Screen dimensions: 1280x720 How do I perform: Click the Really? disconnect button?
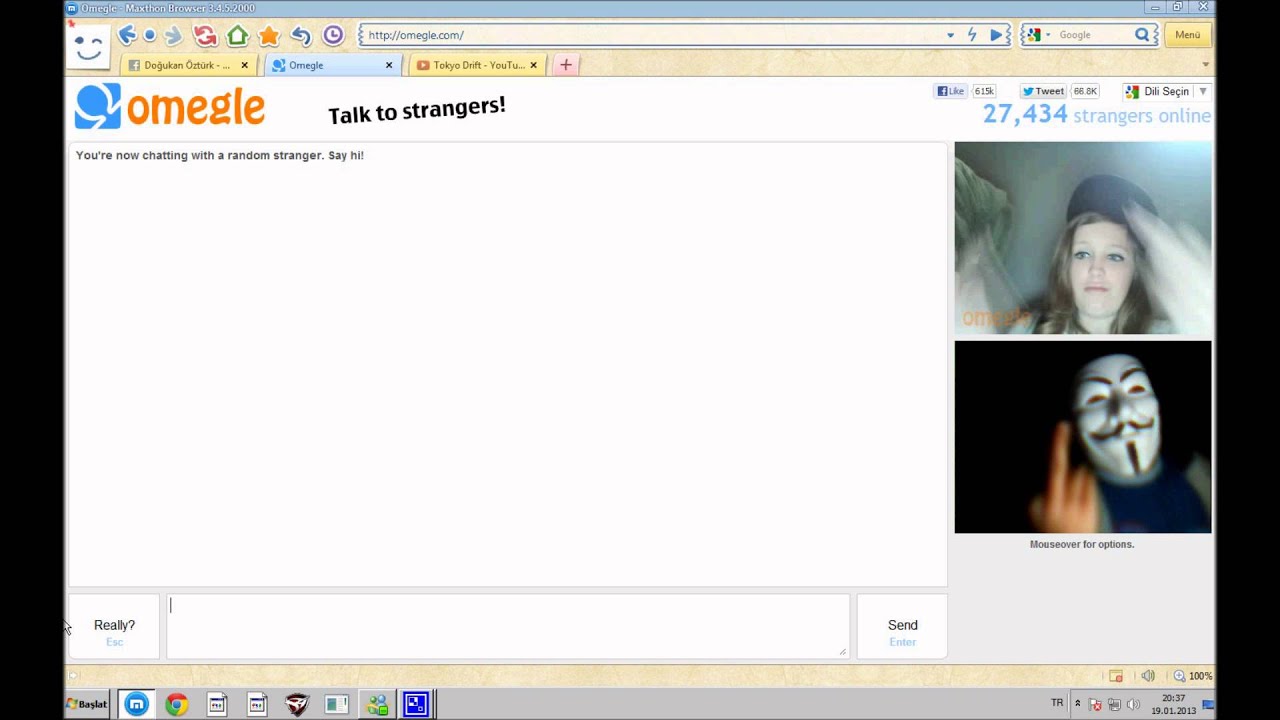pyautogui.click(x=114, y=627)
